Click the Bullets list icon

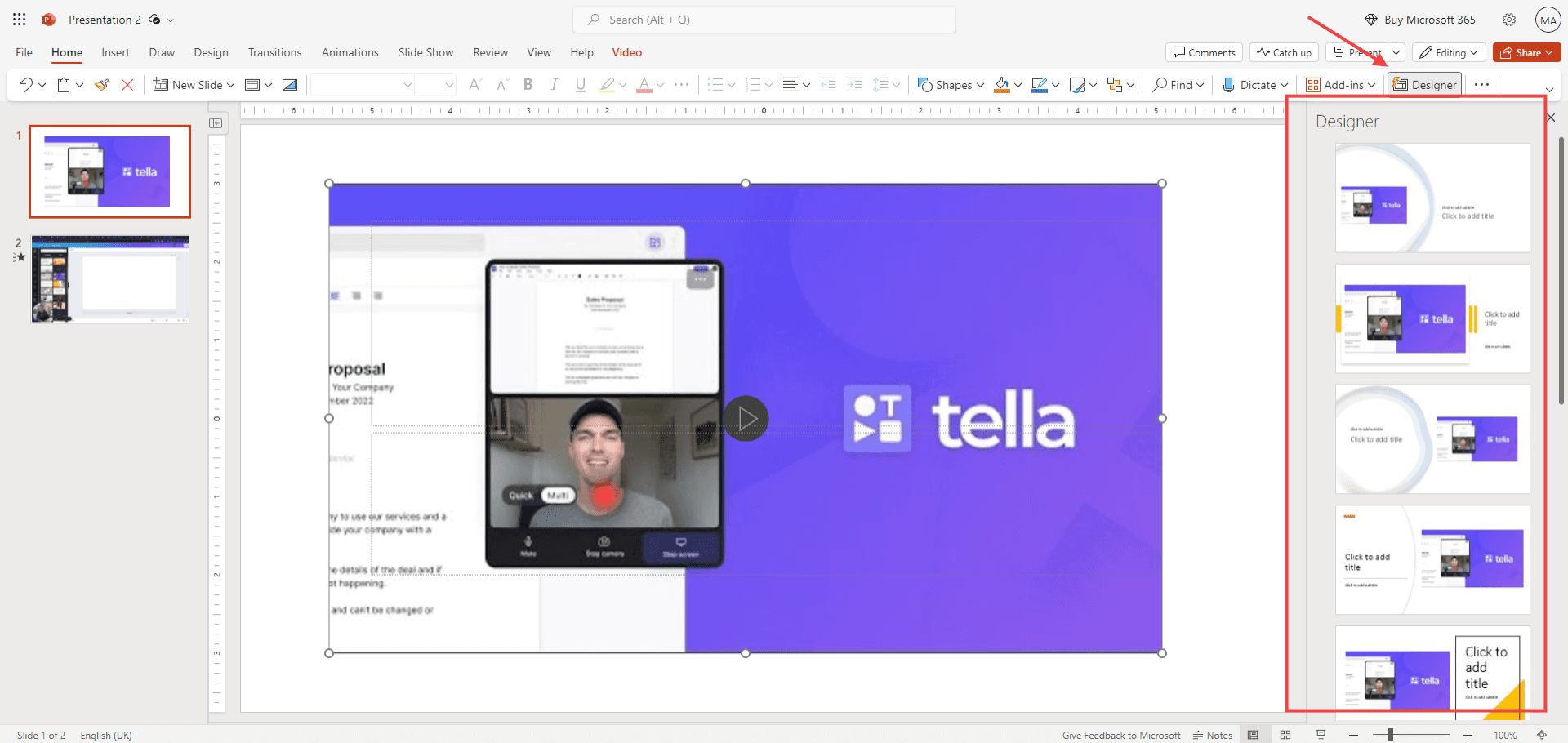coord(715,84)
